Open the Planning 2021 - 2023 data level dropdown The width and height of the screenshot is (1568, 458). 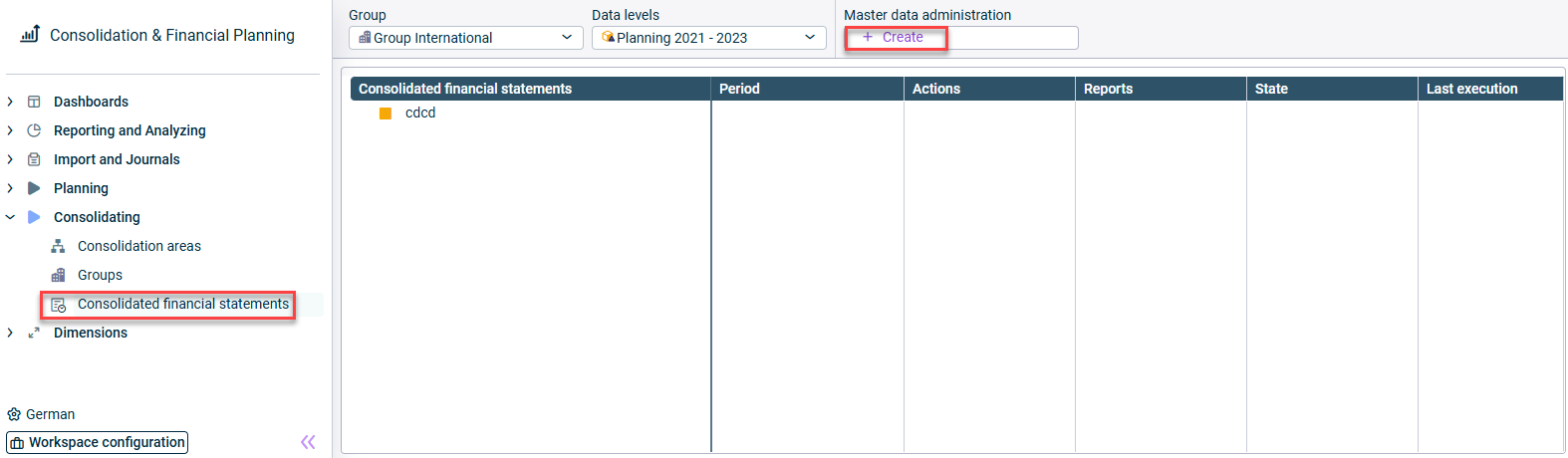(708, 38)
